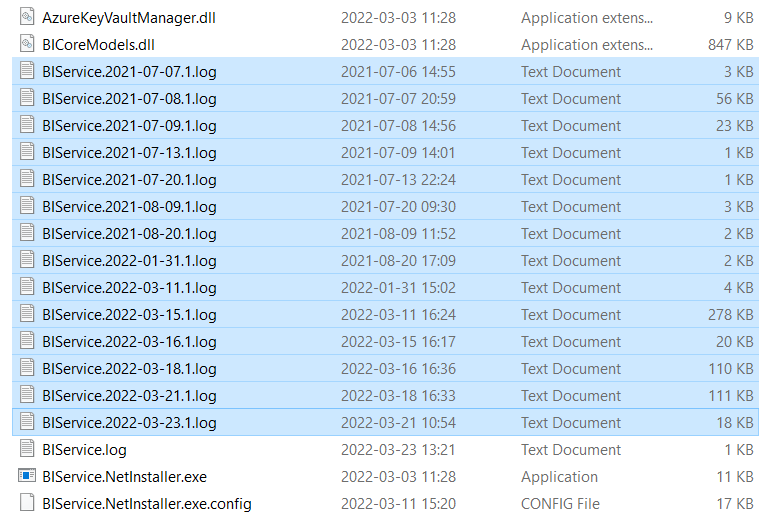Click the AzureKeyVaultManager.dll file icon
Screen dimensions: 781x516
tap(27, 18)
